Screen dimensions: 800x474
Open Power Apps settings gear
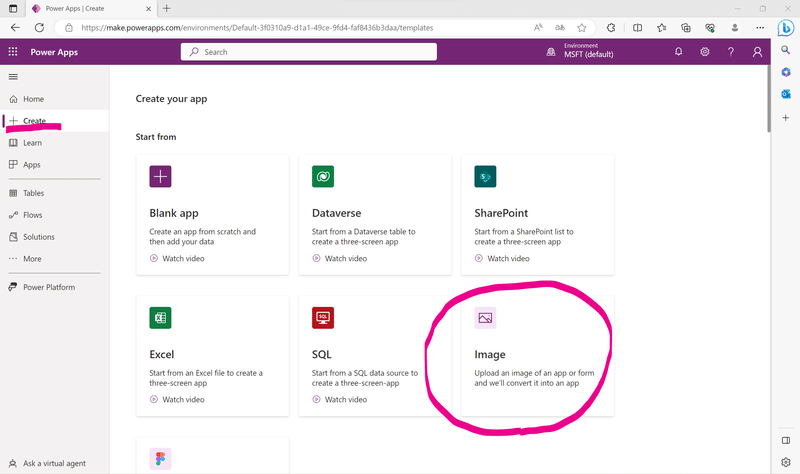[x=705, y=52]
